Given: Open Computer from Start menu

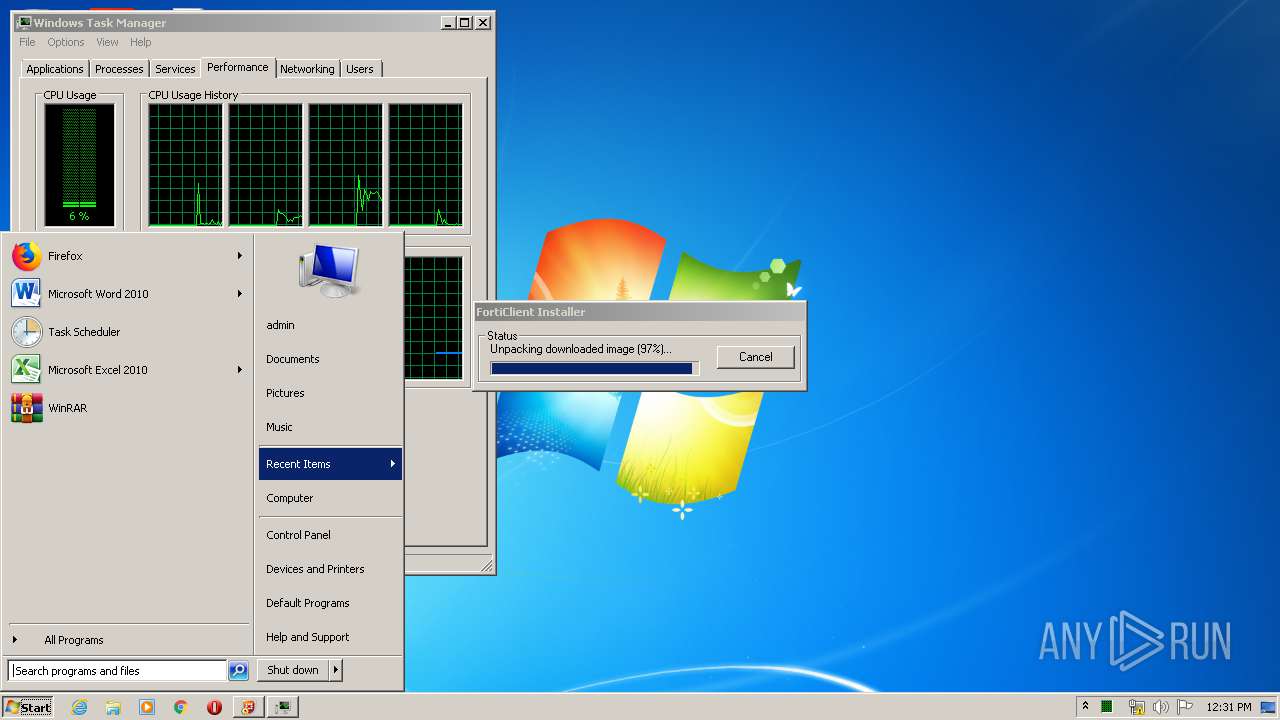Looking at the screenshot, I should [290, 498].
